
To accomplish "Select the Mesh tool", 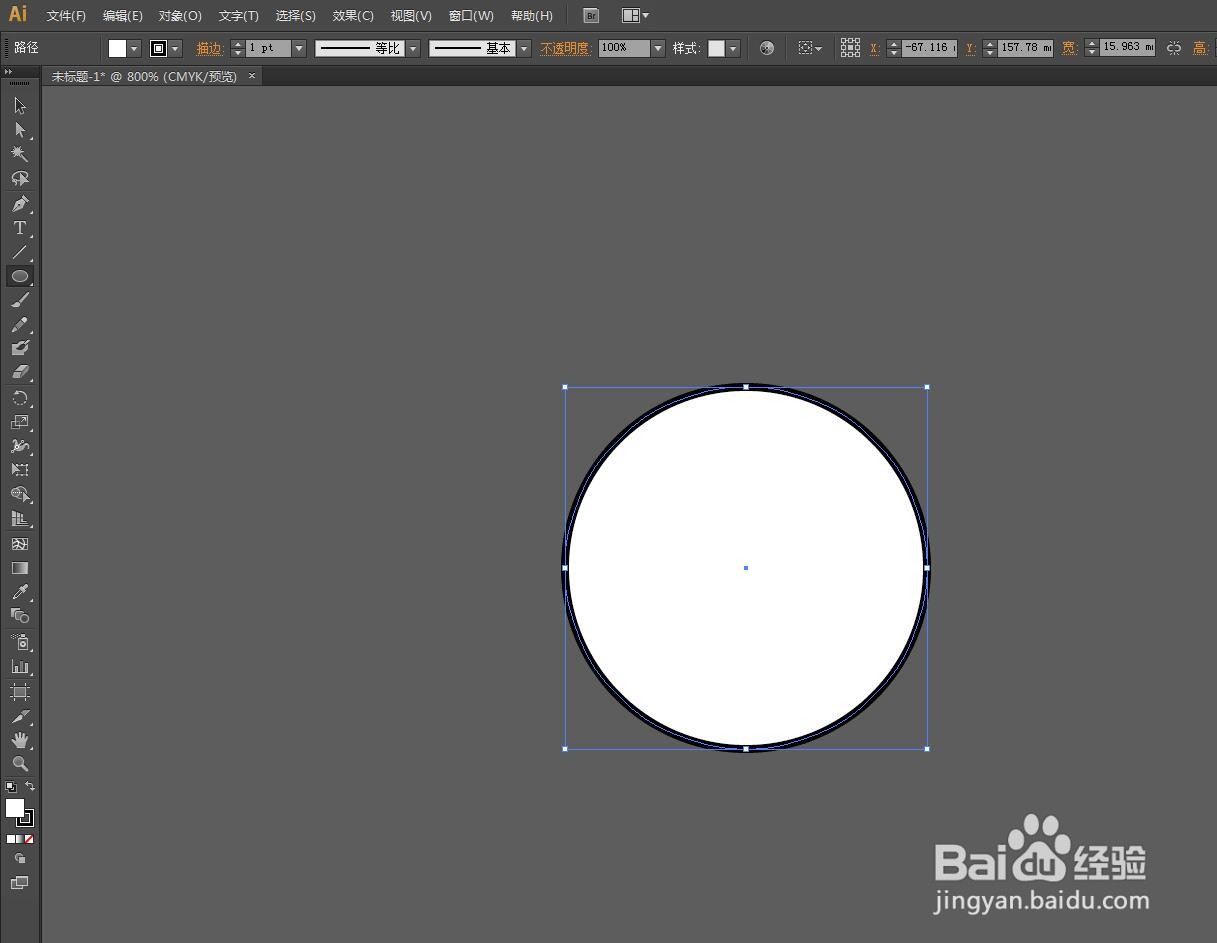I will tap(20, 544).
